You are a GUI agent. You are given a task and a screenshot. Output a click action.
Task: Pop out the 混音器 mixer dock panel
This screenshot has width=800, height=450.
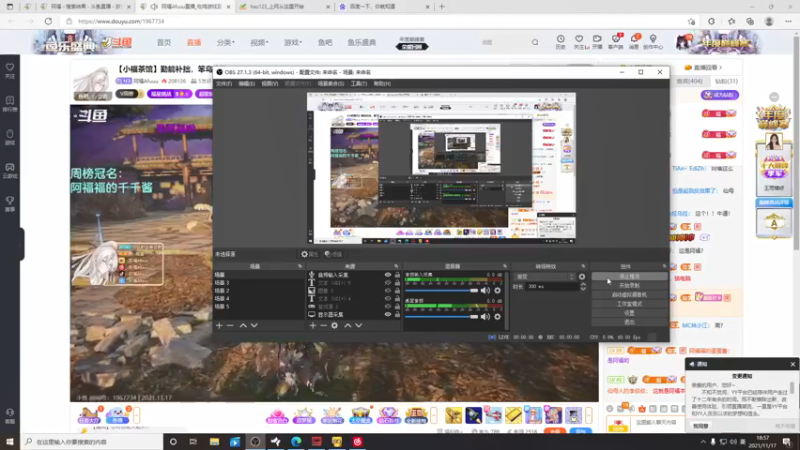(x=505, y=266)
